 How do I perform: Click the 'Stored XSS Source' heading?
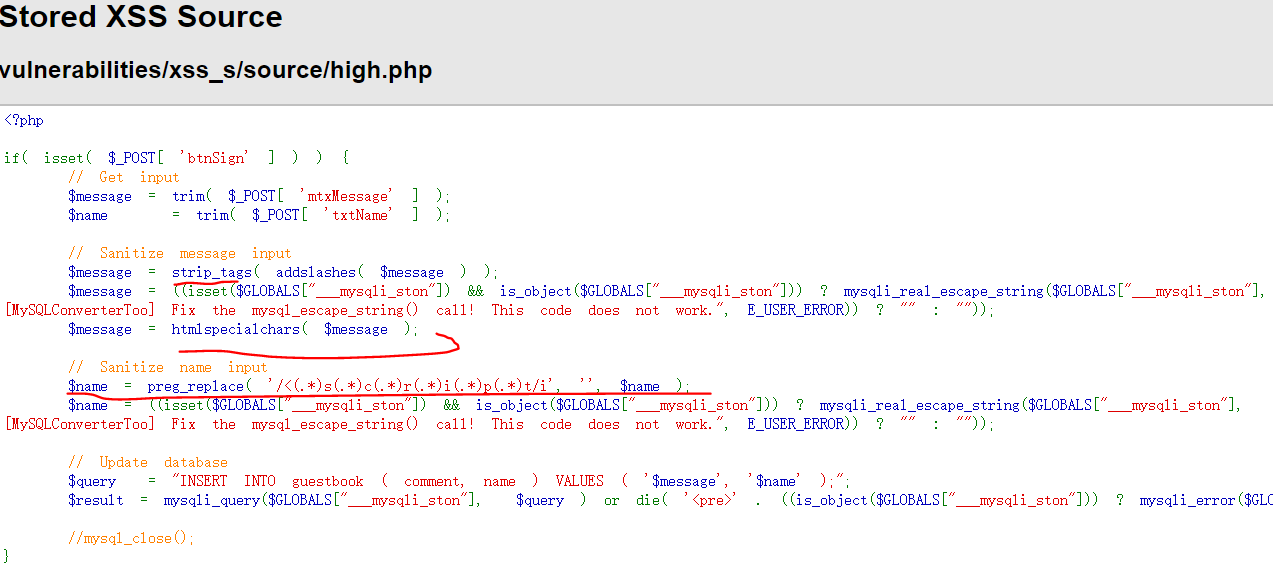coord(141,17)
